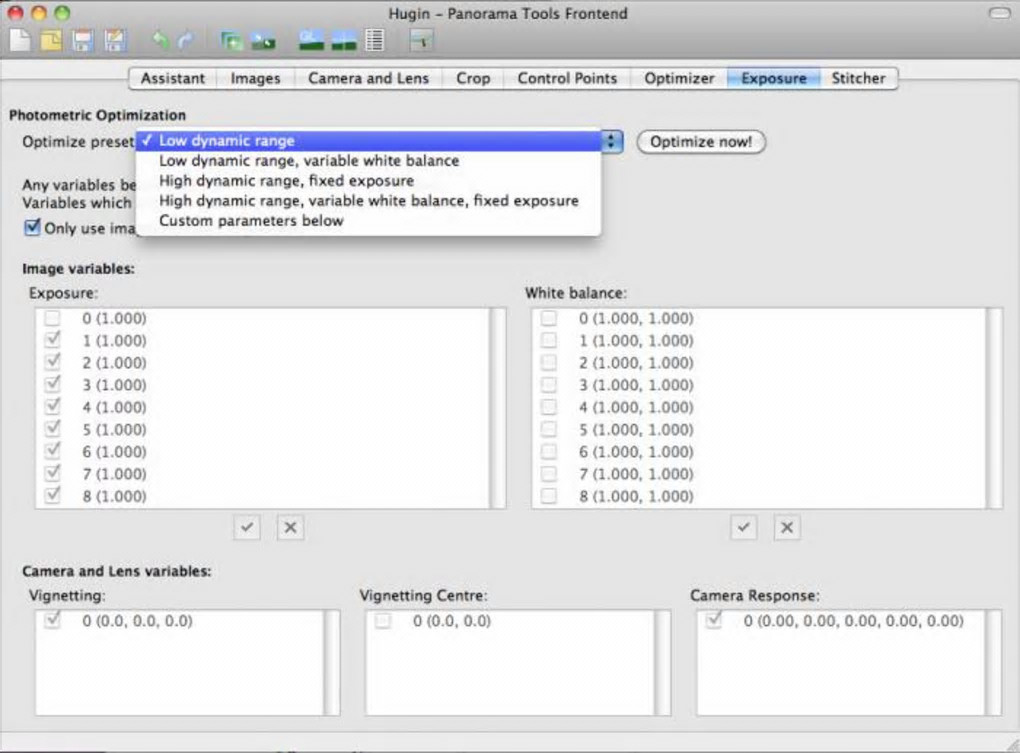
Task: Click the Save project floppy icon
Action: tap(83, 41)
